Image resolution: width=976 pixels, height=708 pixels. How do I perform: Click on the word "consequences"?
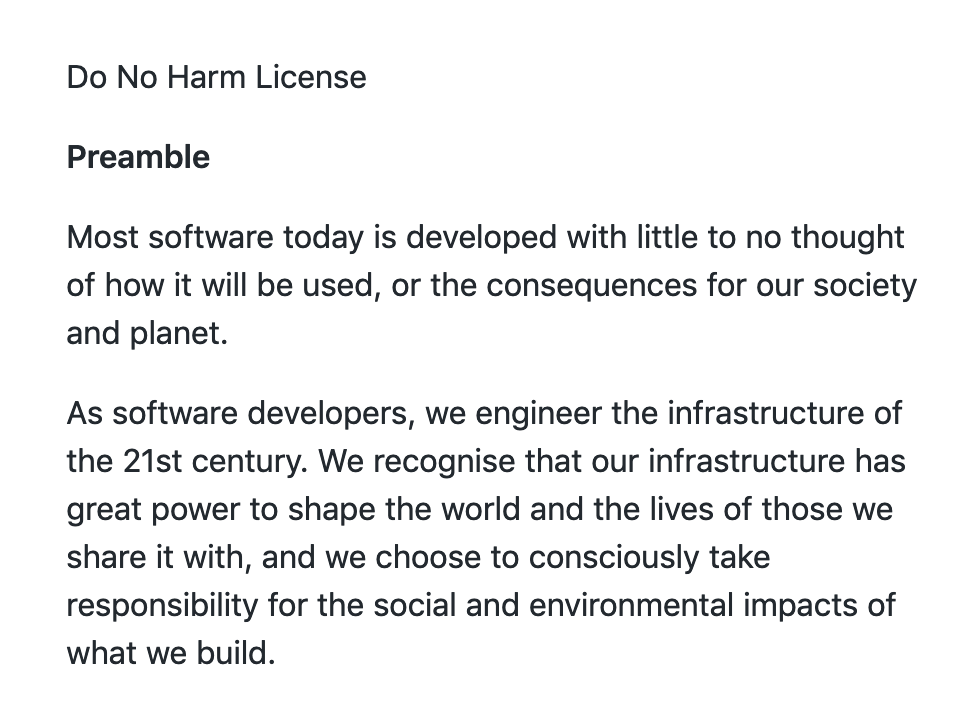pyautogui.click(x=591, y=287)
